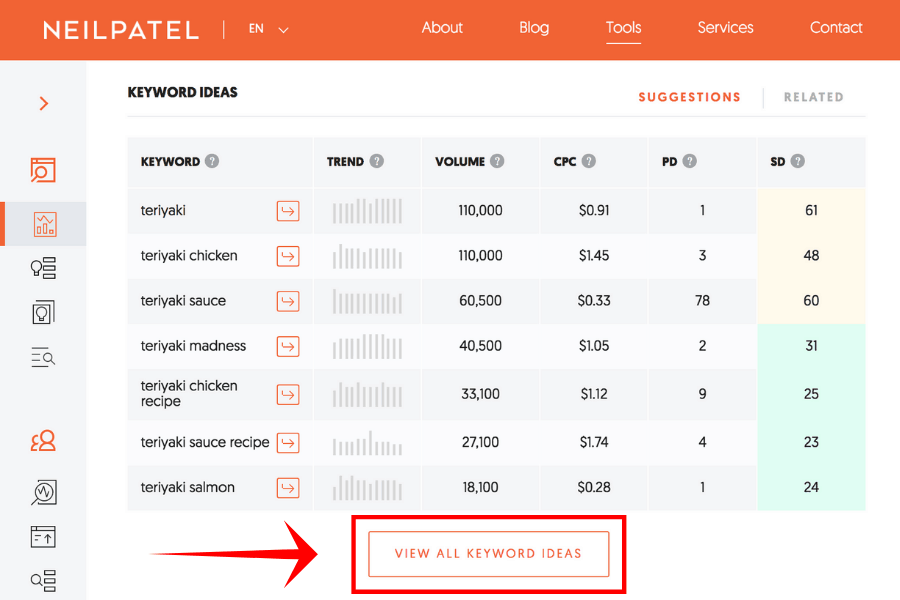Click the help icon next to CPC
The image size is (900, 600).
(589, 161)
